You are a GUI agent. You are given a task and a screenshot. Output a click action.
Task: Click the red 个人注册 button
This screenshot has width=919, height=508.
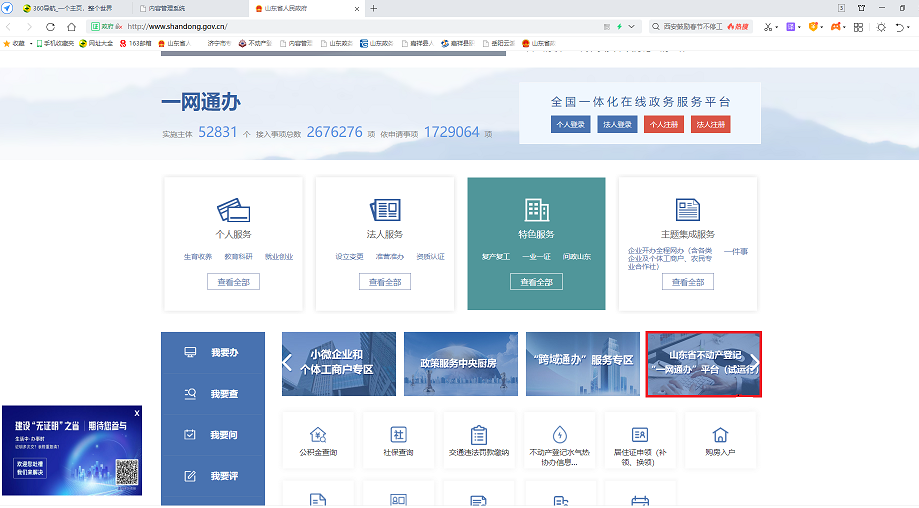pos(663,124)
